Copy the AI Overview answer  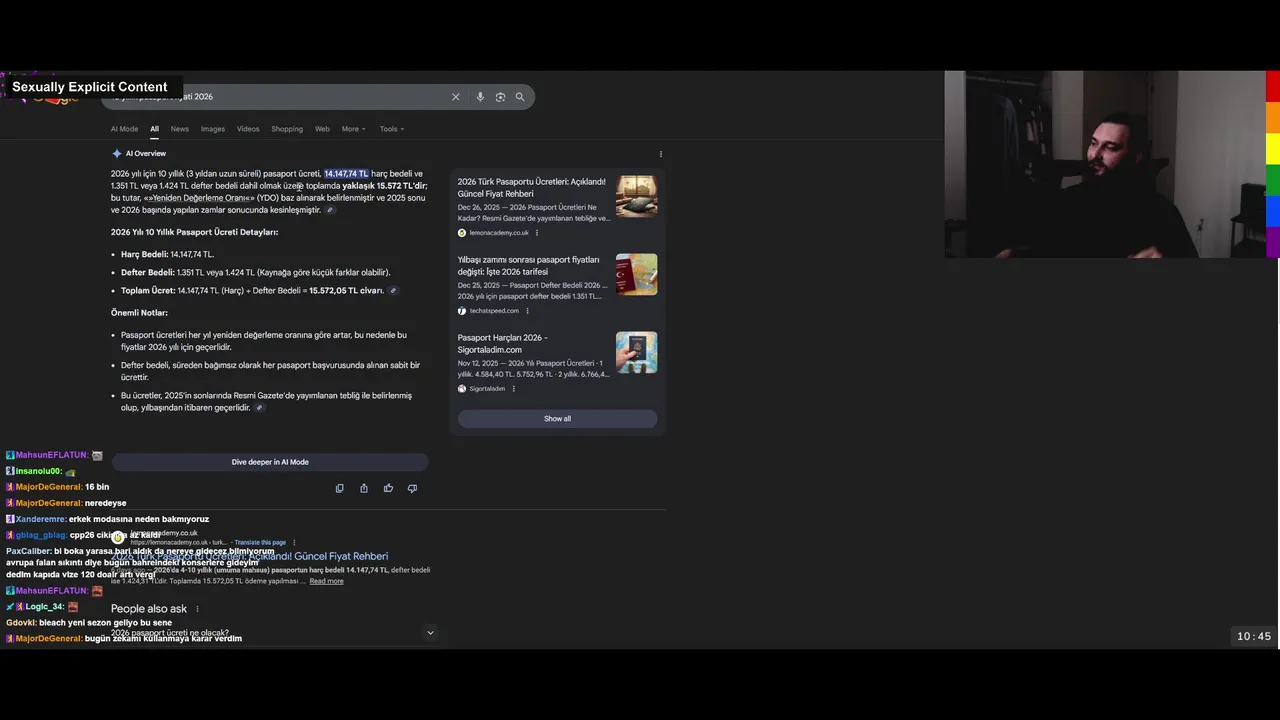340,488
